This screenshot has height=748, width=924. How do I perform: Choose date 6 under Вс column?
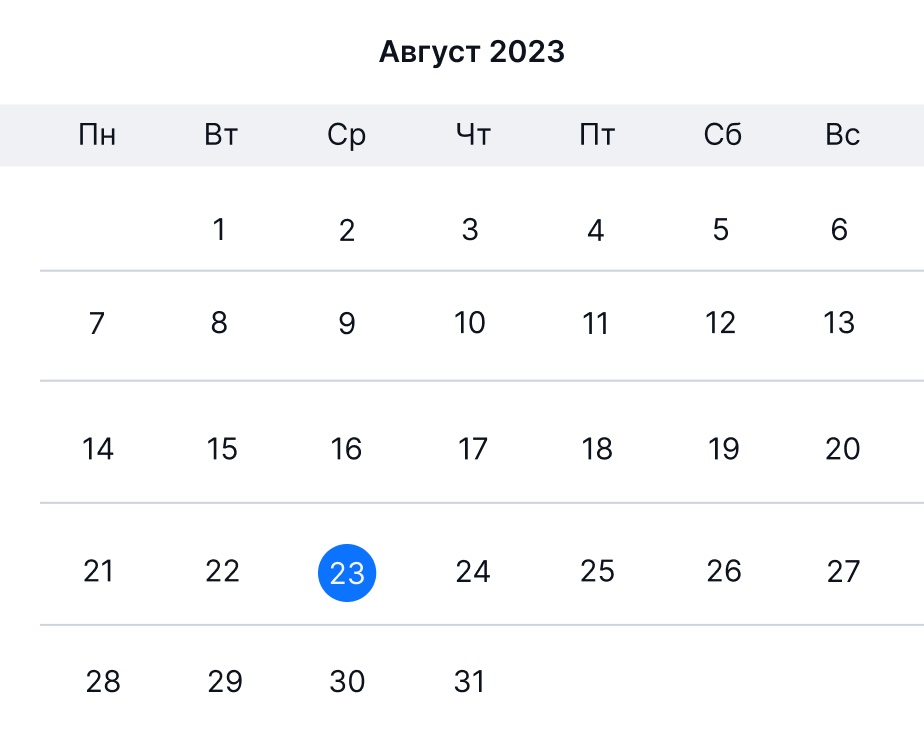pyautogui.click(x=839, y=229)
